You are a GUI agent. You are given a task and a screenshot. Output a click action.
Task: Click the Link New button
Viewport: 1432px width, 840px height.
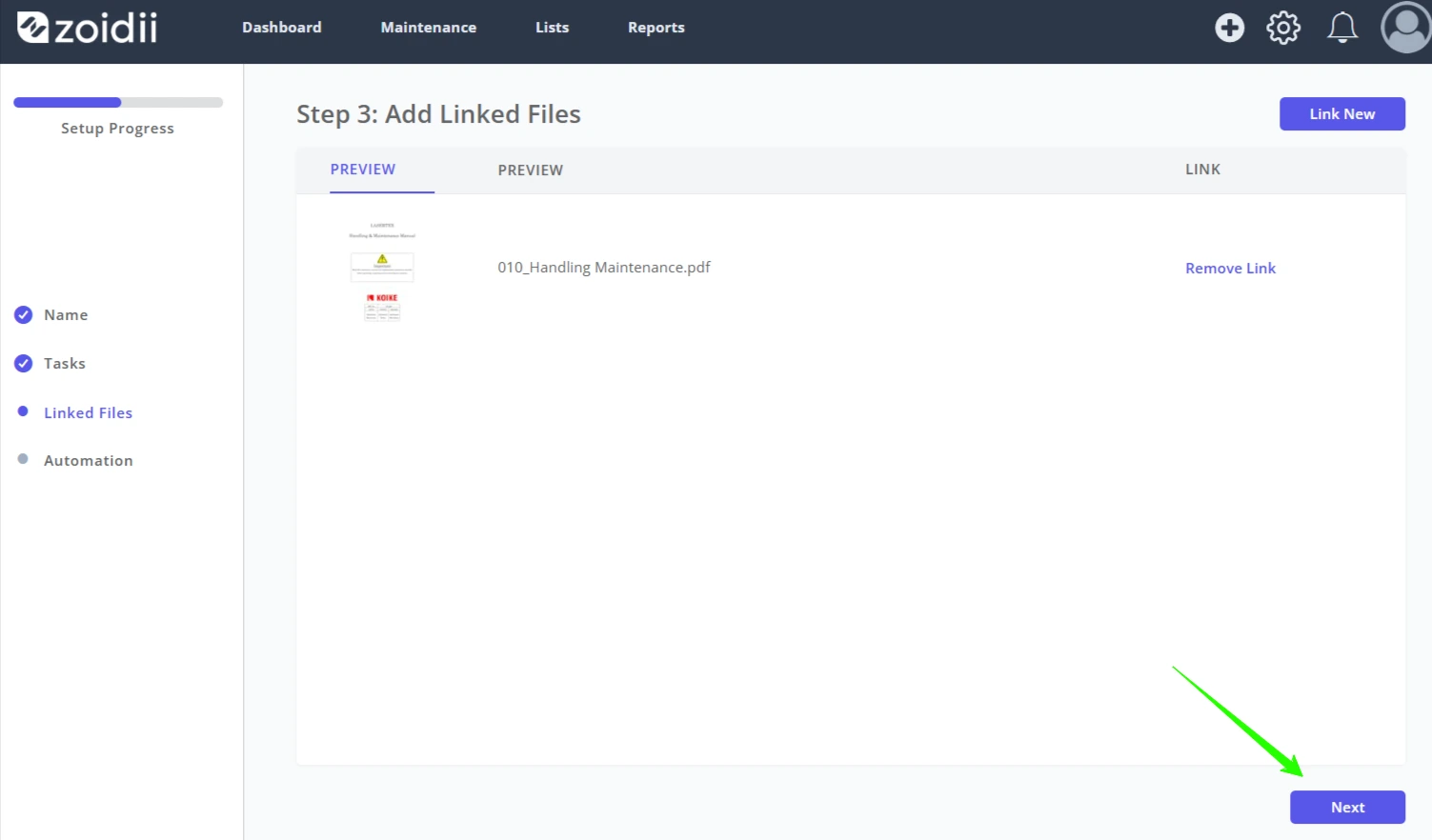[x=1341, y=113]
